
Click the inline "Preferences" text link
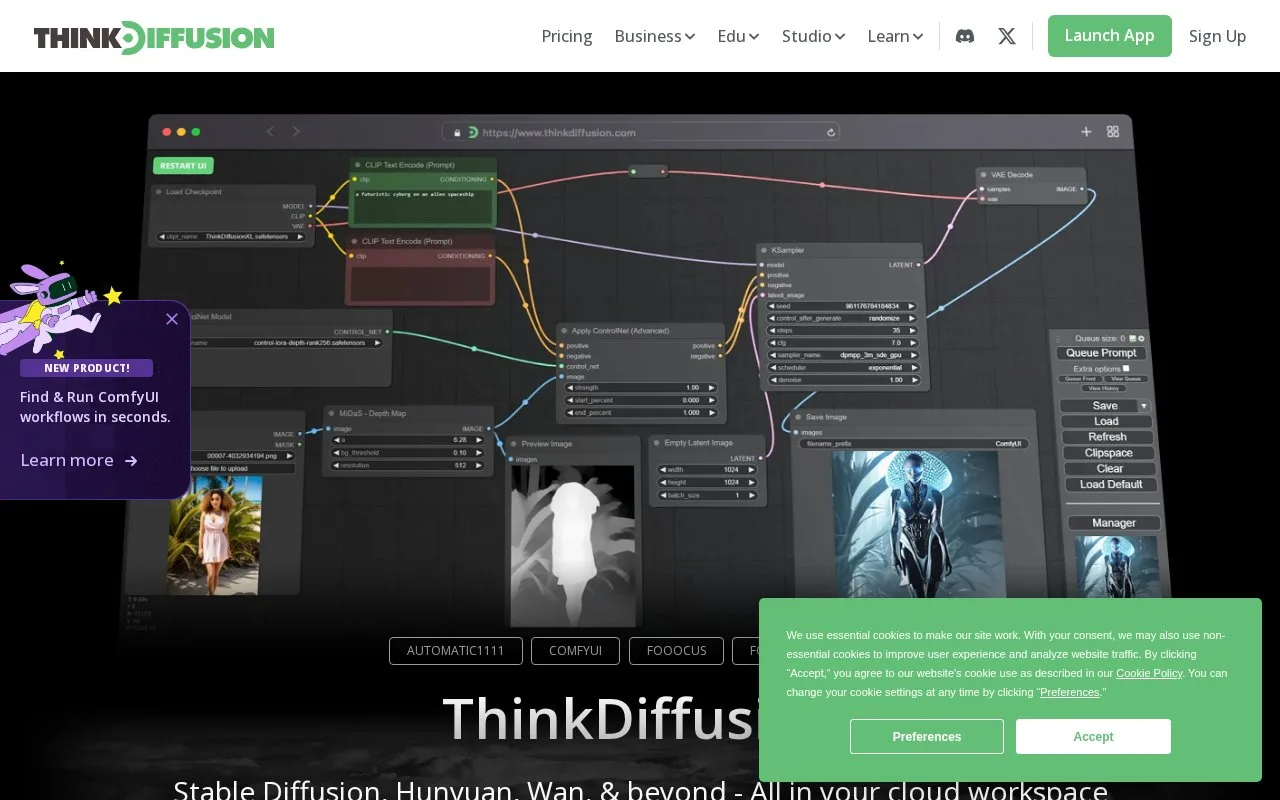1070,692
